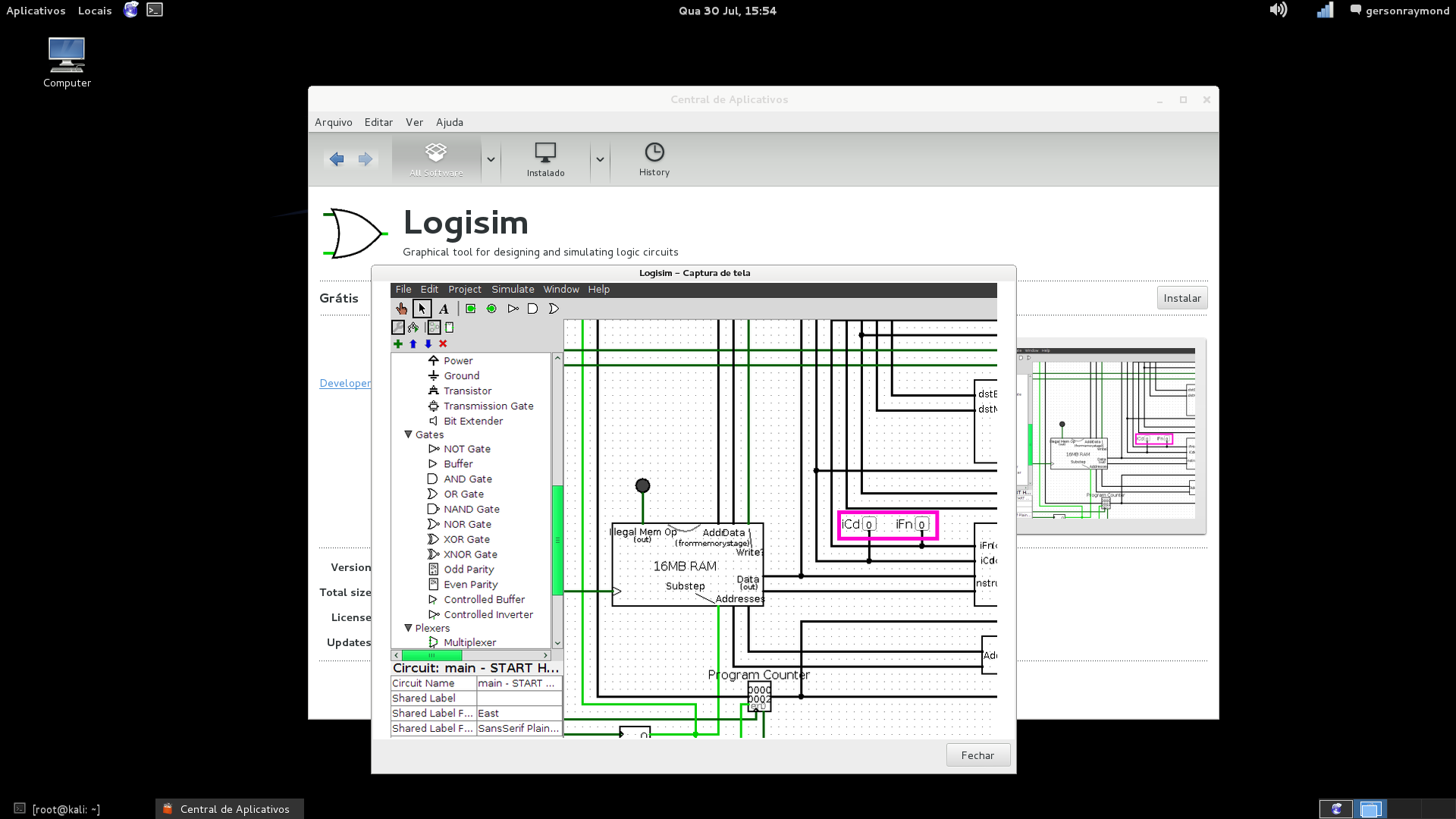Click the component tree vertical scrollbar thumb
The height and width of the screenshot is (819, 1456).
[557, 539]
